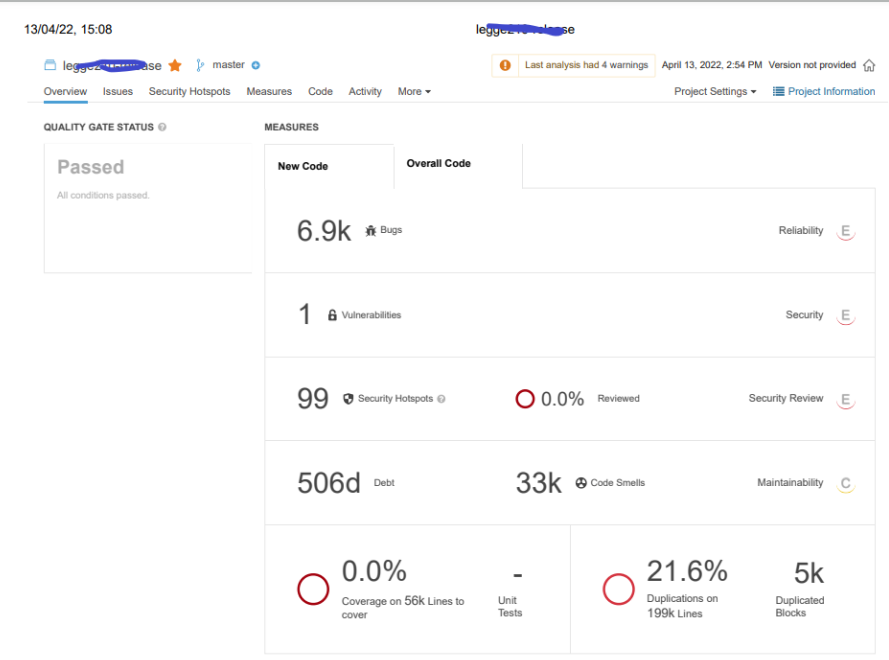Image resolution: width=889 pixels, height=660 pixels.
Task: Click the Maintainability C rating badge
Action: 845,483
